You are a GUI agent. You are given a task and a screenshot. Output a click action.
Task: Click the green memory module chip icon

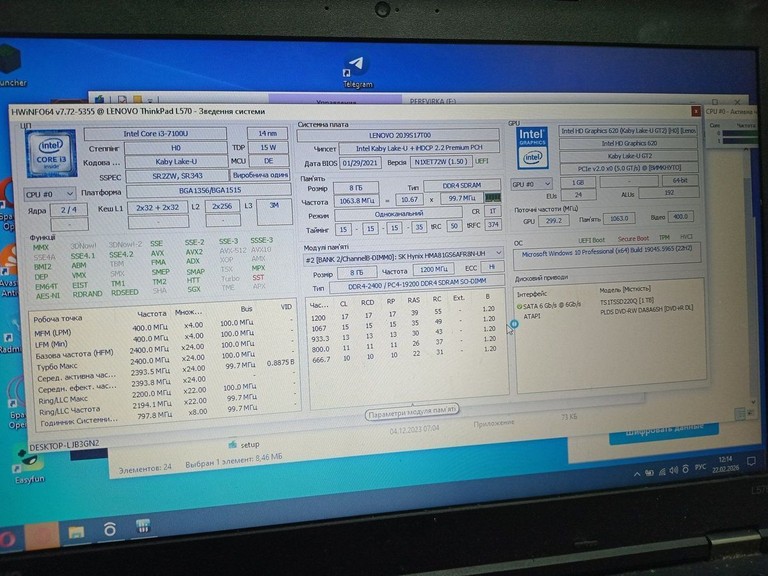[x=492, y=198]
